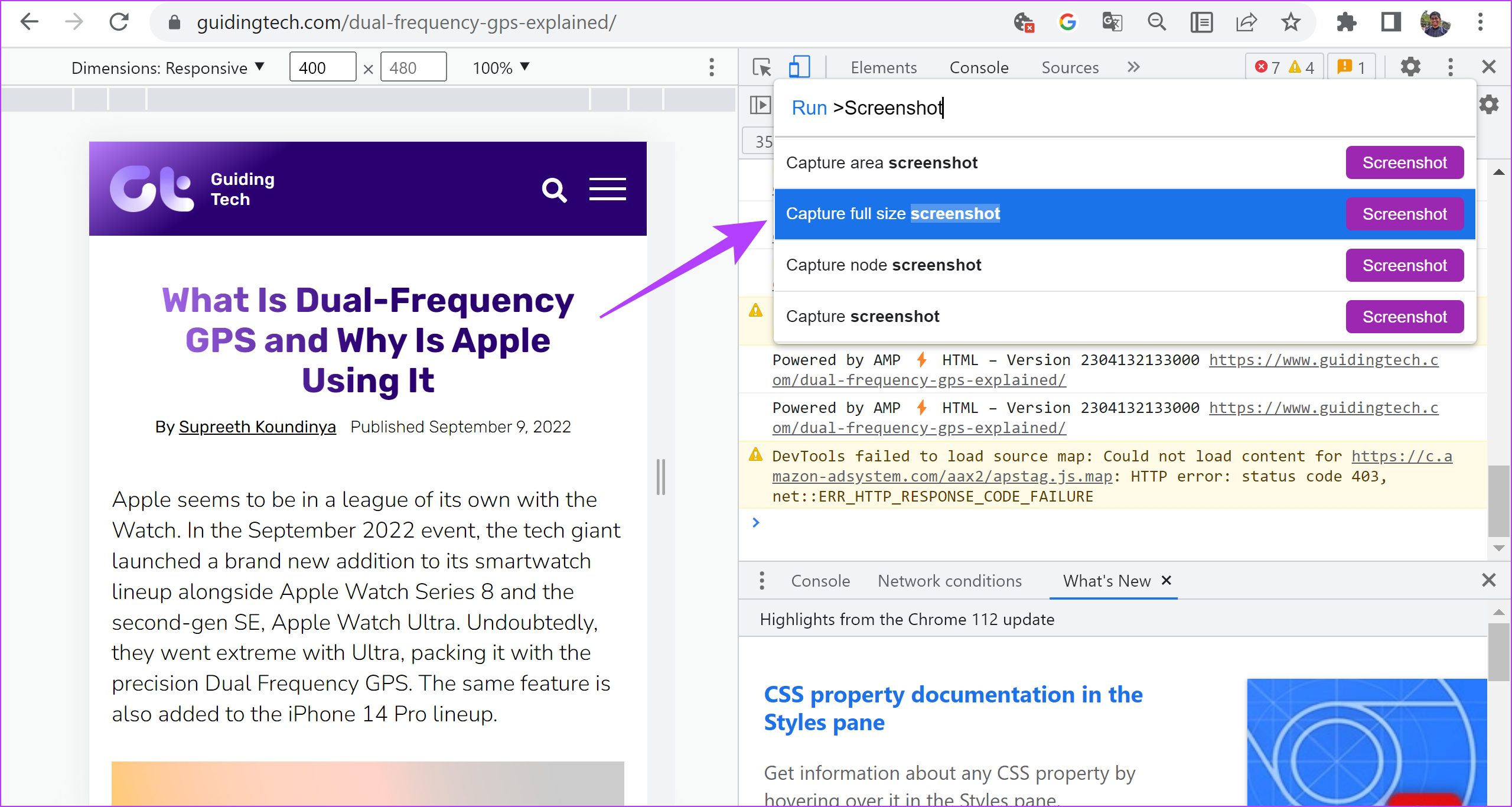1512x807 pixels.
Task: Open console settings gear
Action: [1490, 105]
